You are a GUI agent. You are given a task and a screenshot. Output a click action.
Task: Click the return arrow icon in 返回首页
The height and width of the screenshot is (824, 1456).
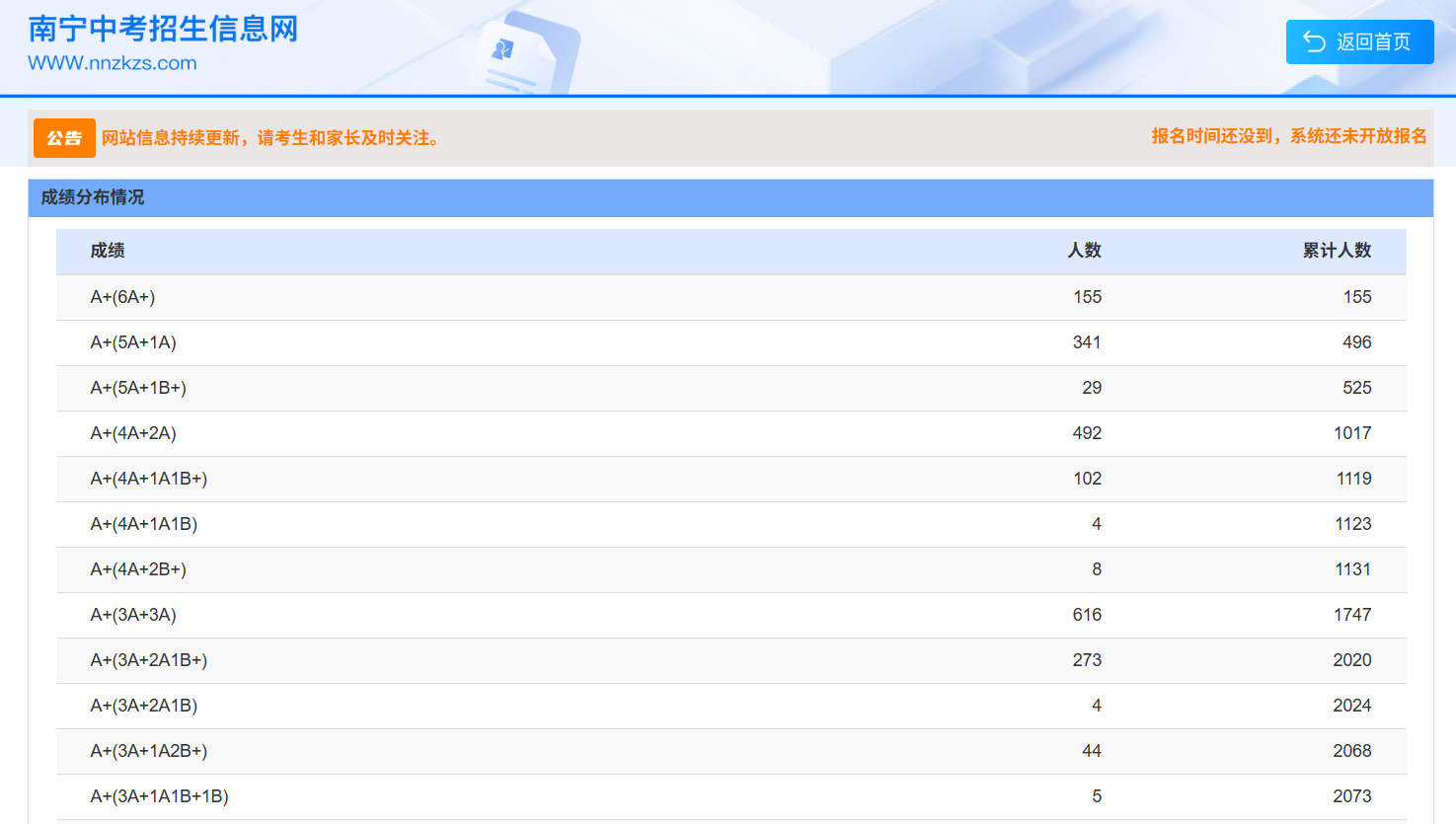tap(1314, 41)
